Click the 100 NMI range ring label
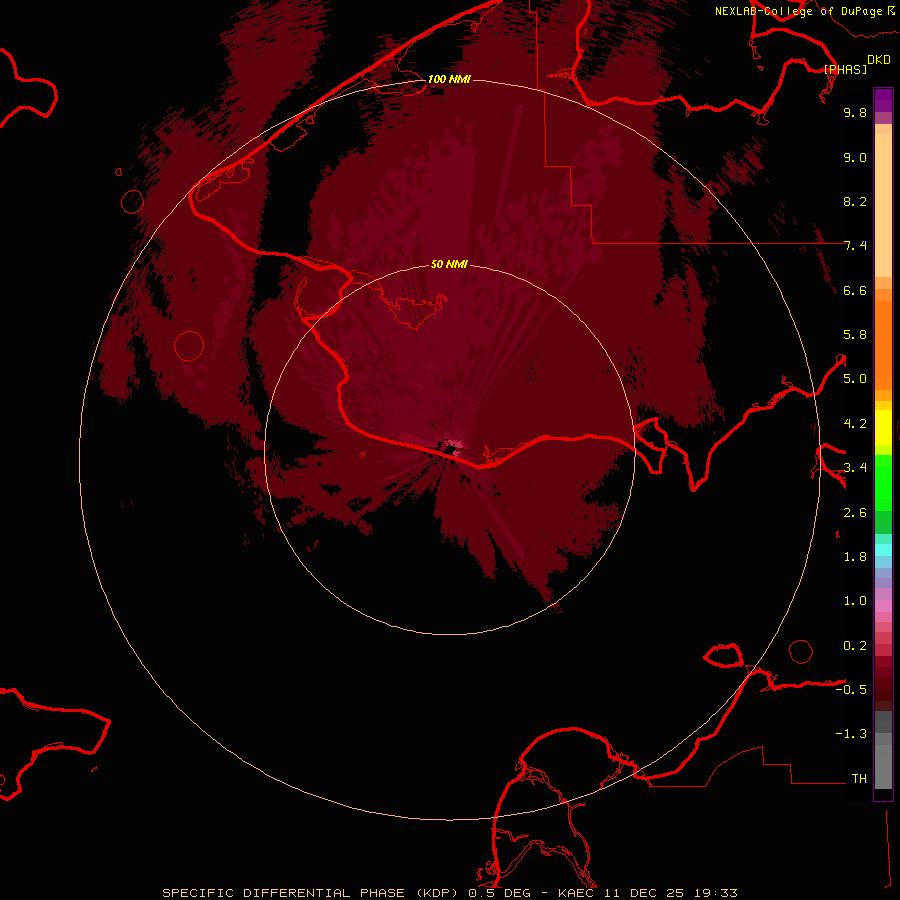This screenshot has height=900, width=900. click(449, 79)
